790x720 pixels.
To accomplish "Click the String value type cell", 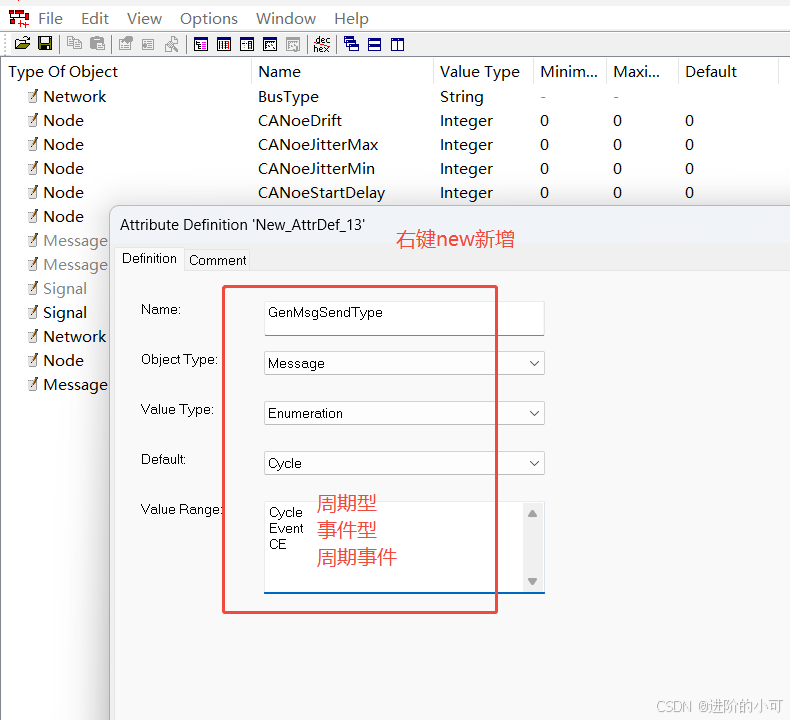I will (462, 96).
